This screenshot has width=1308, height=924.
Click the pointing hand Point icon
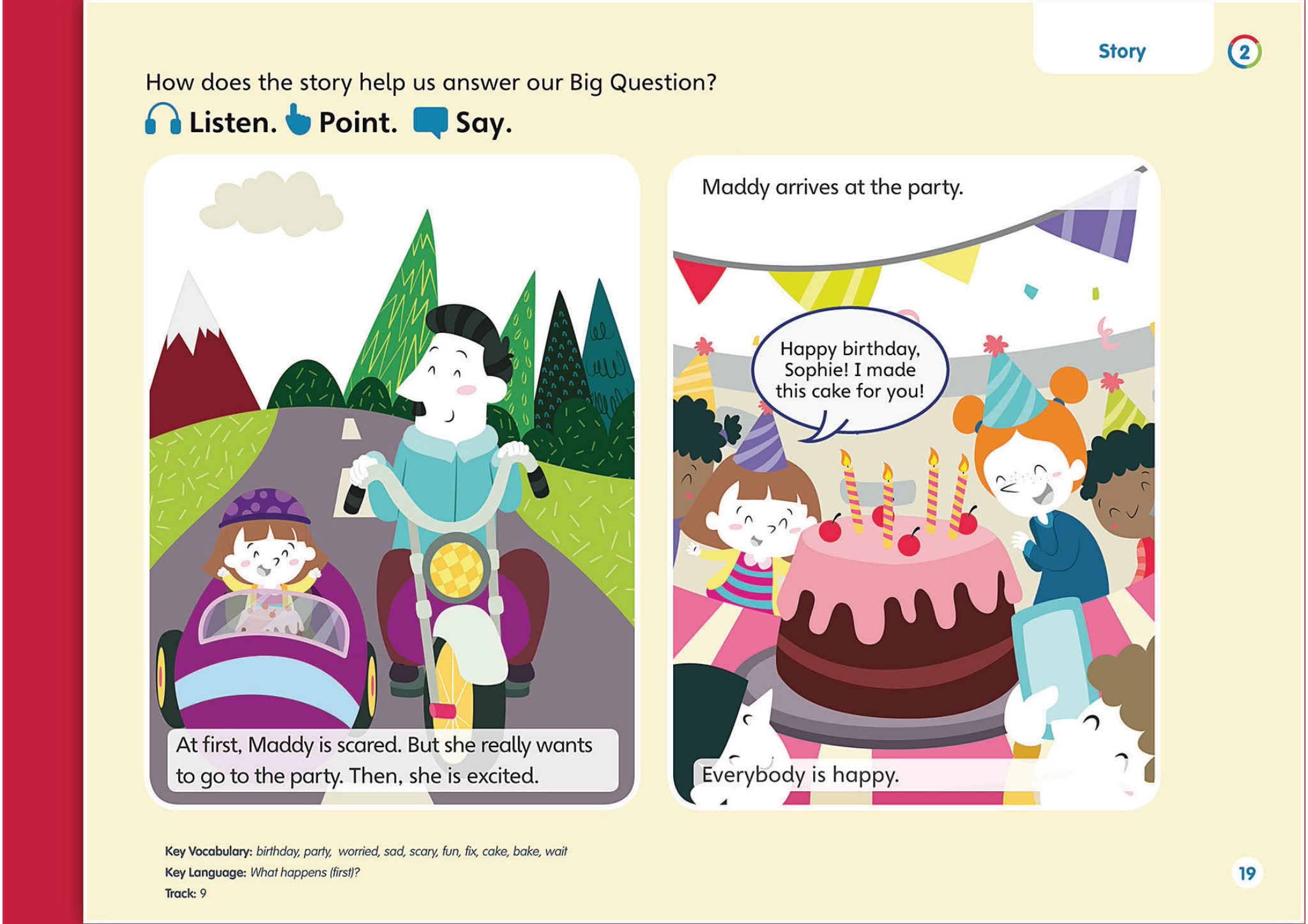(297, 119)
